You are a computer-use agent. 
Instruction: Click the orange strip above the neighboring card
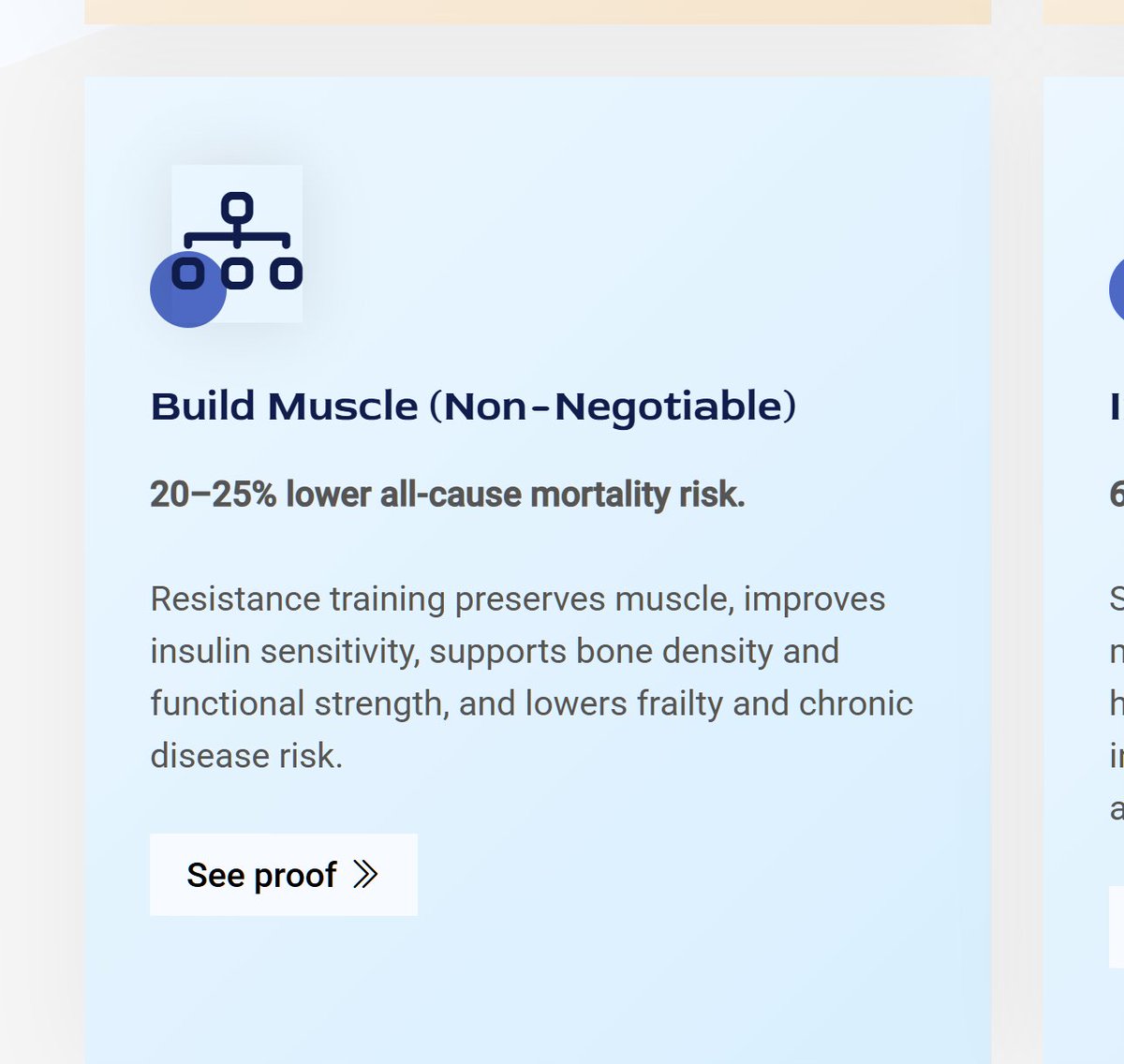(1084, 11)
